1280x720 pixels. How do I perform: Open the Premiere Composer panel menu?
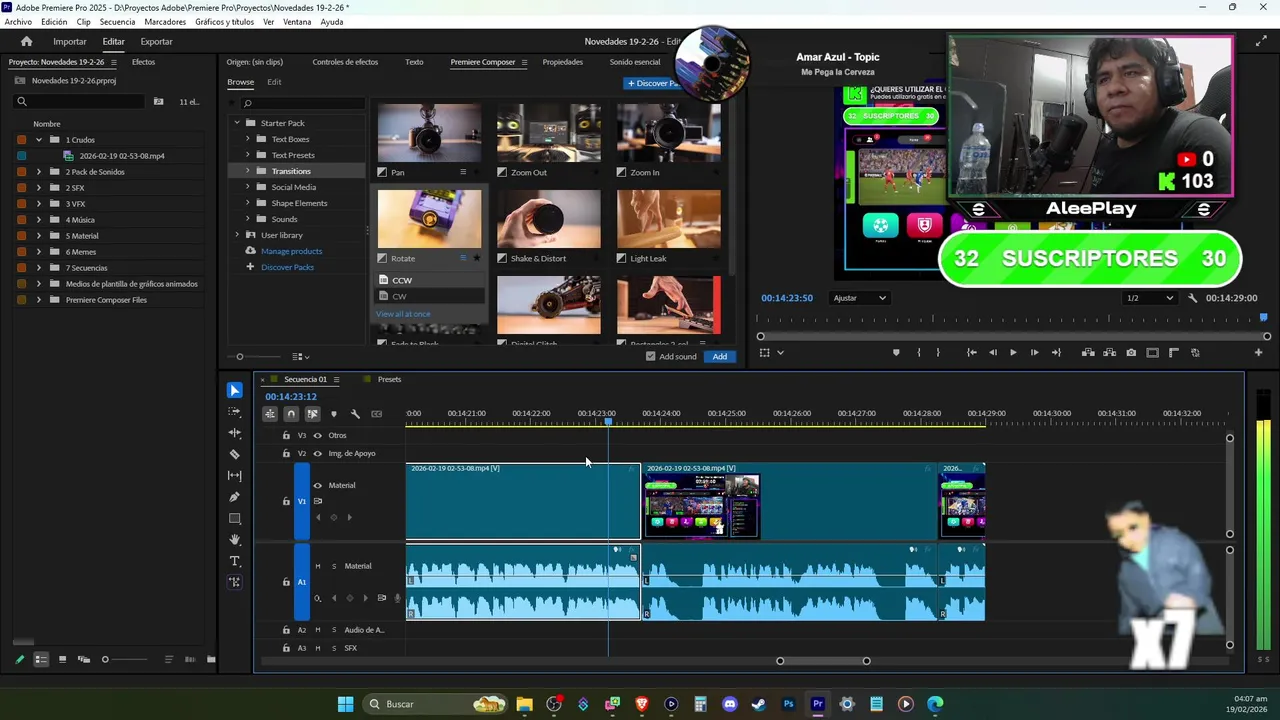pyautogui.click(x=524, y=62)
